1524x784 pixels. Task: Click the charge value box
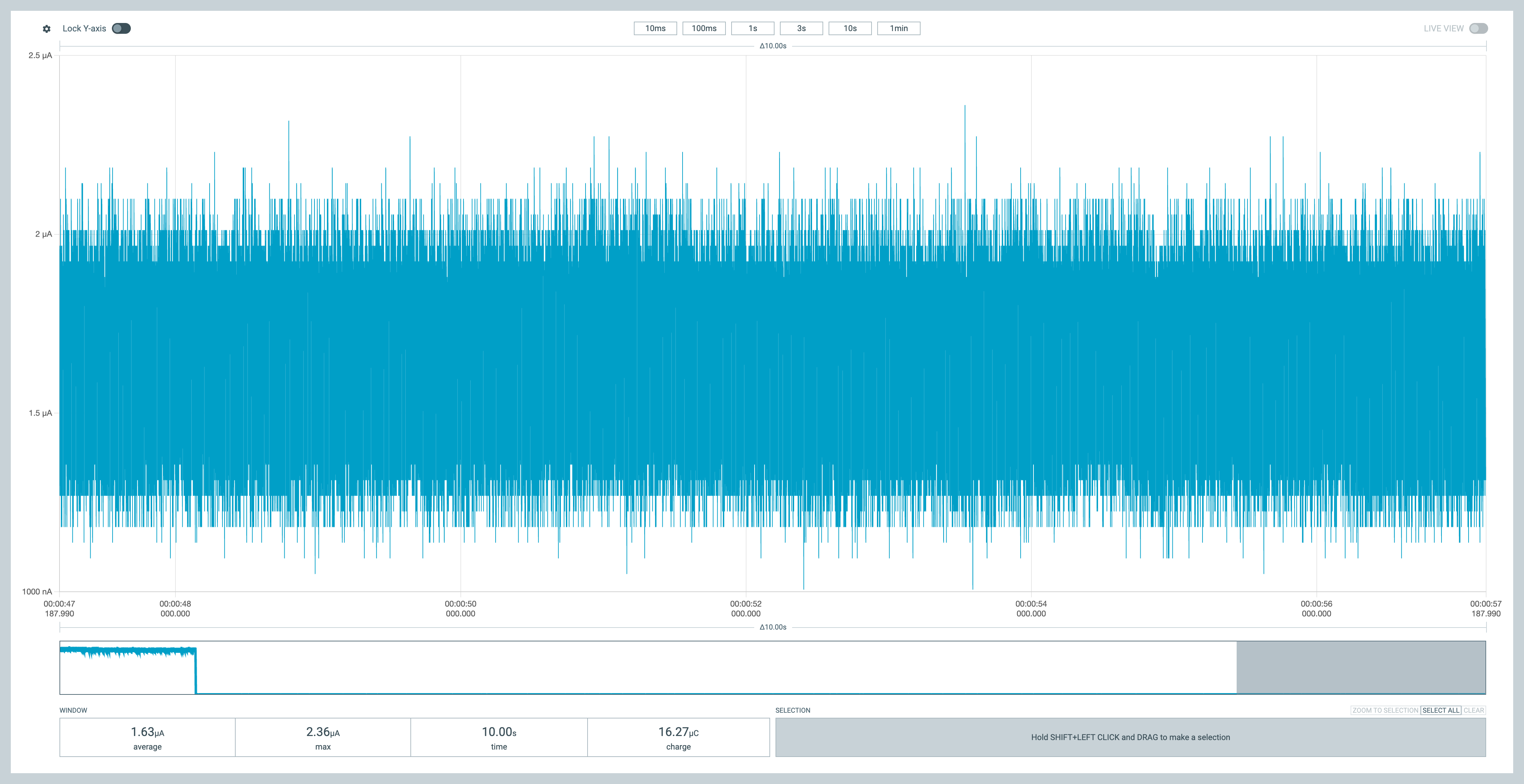[x=678, y=737]
